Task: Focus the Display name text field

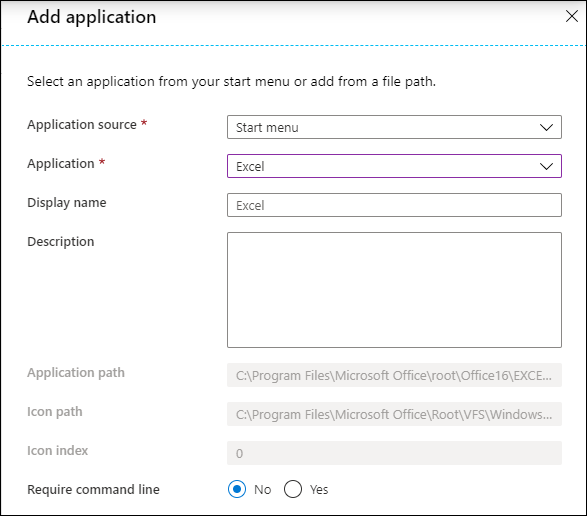Action: pyautogui.click(x=394, y=205)
